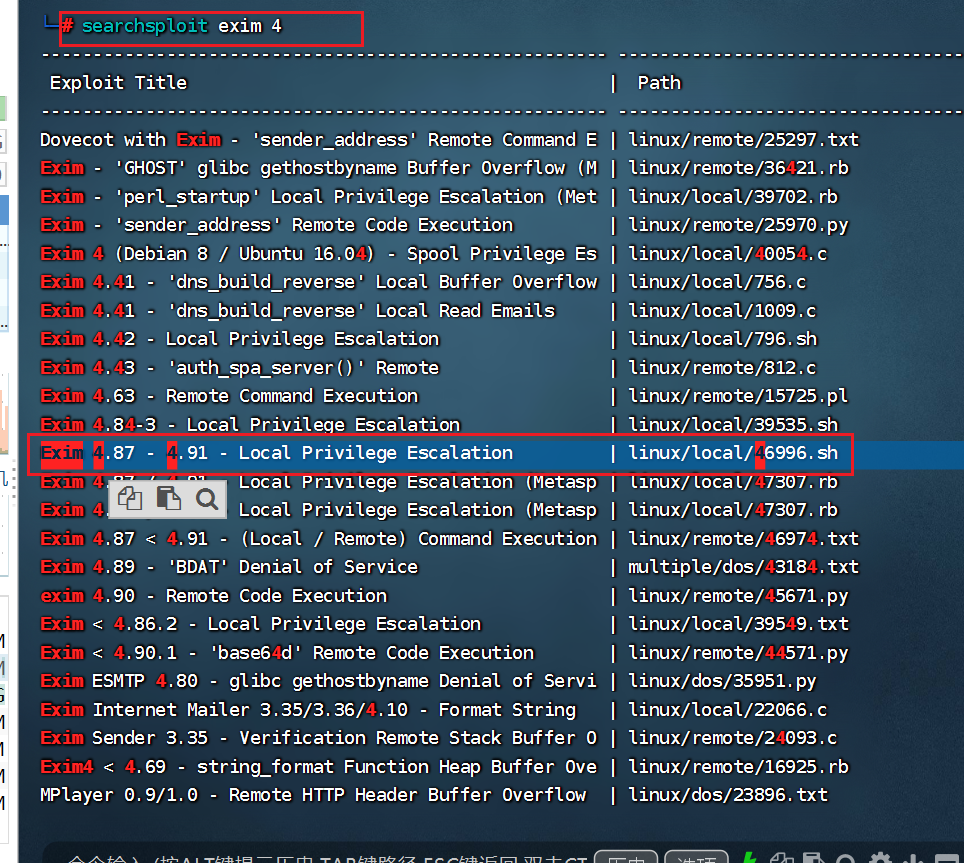964x863 pixels.
Task: Click path linux/local/1009.c
Action: pos(722,310)
